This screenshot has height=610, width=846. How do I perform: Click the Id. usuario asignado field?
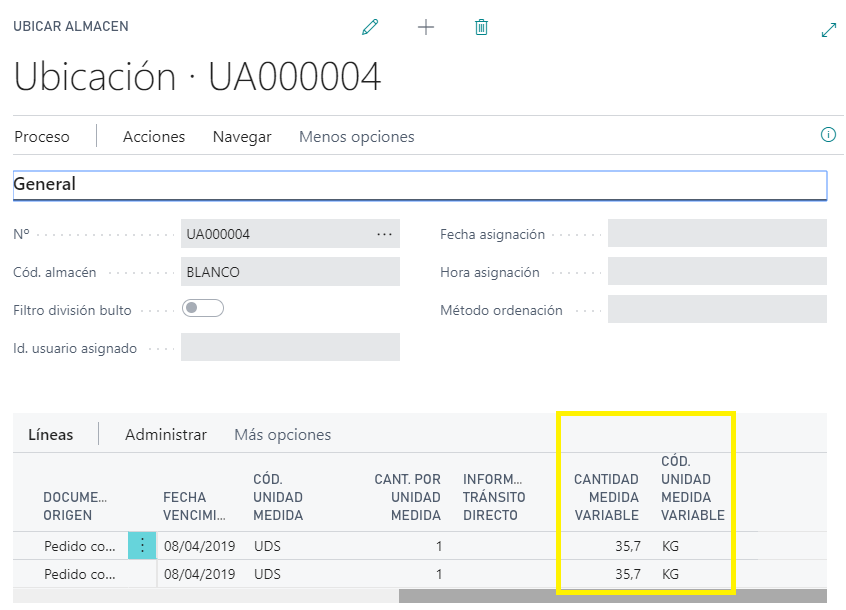(290, 347)
